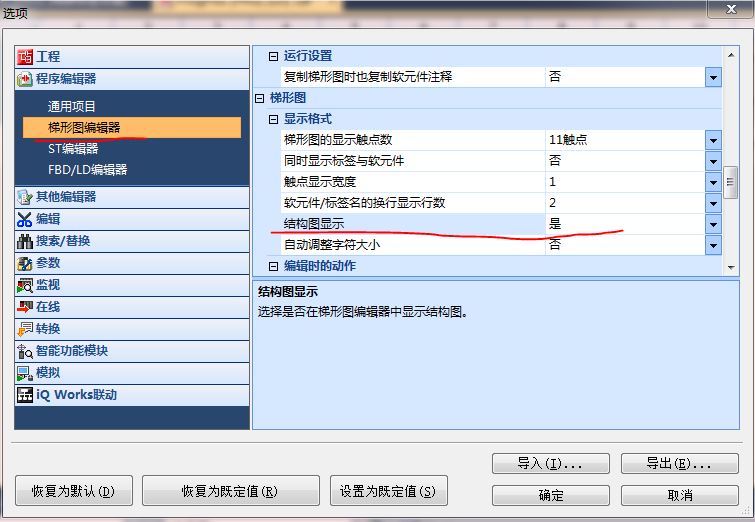This screenshot has width=755, height=522.
Task: Open the 结构图显示 value dropdown
Action: pyautogui.click(x=713, y=225)
